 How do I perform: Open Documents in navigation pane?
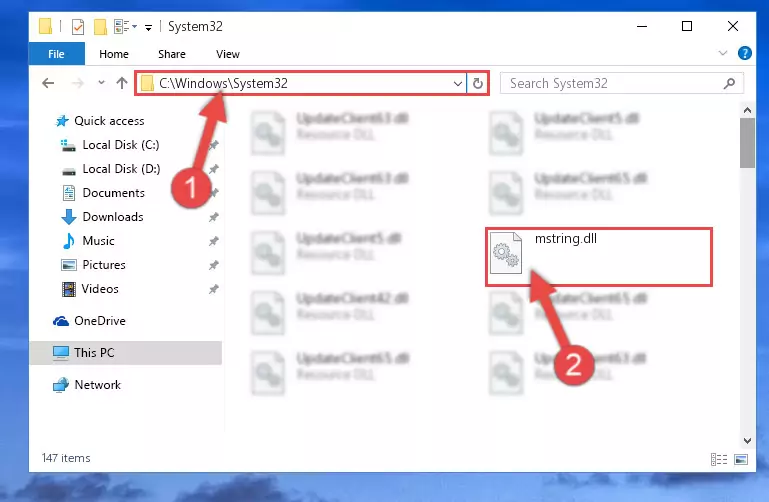pyautogui.click(x=113, y=193)
